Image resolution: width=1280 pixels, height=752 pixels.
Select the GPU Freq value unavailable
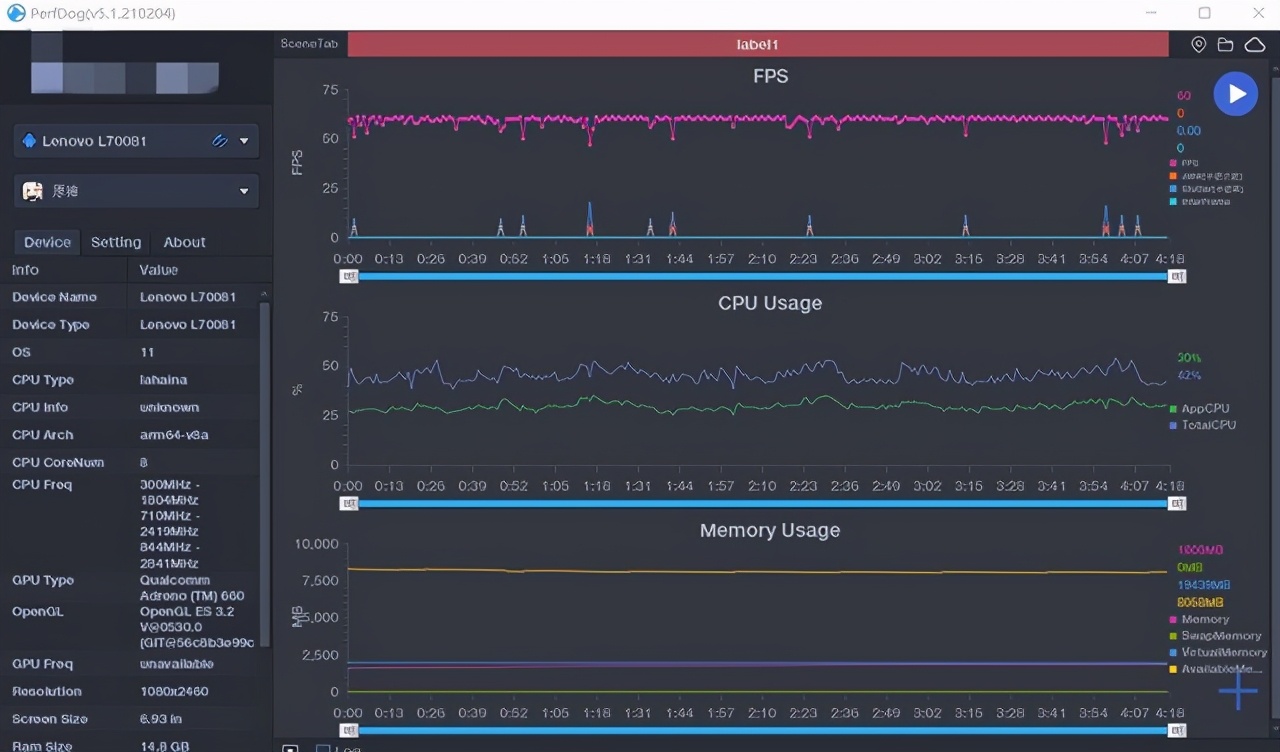[x=176, y=664]
